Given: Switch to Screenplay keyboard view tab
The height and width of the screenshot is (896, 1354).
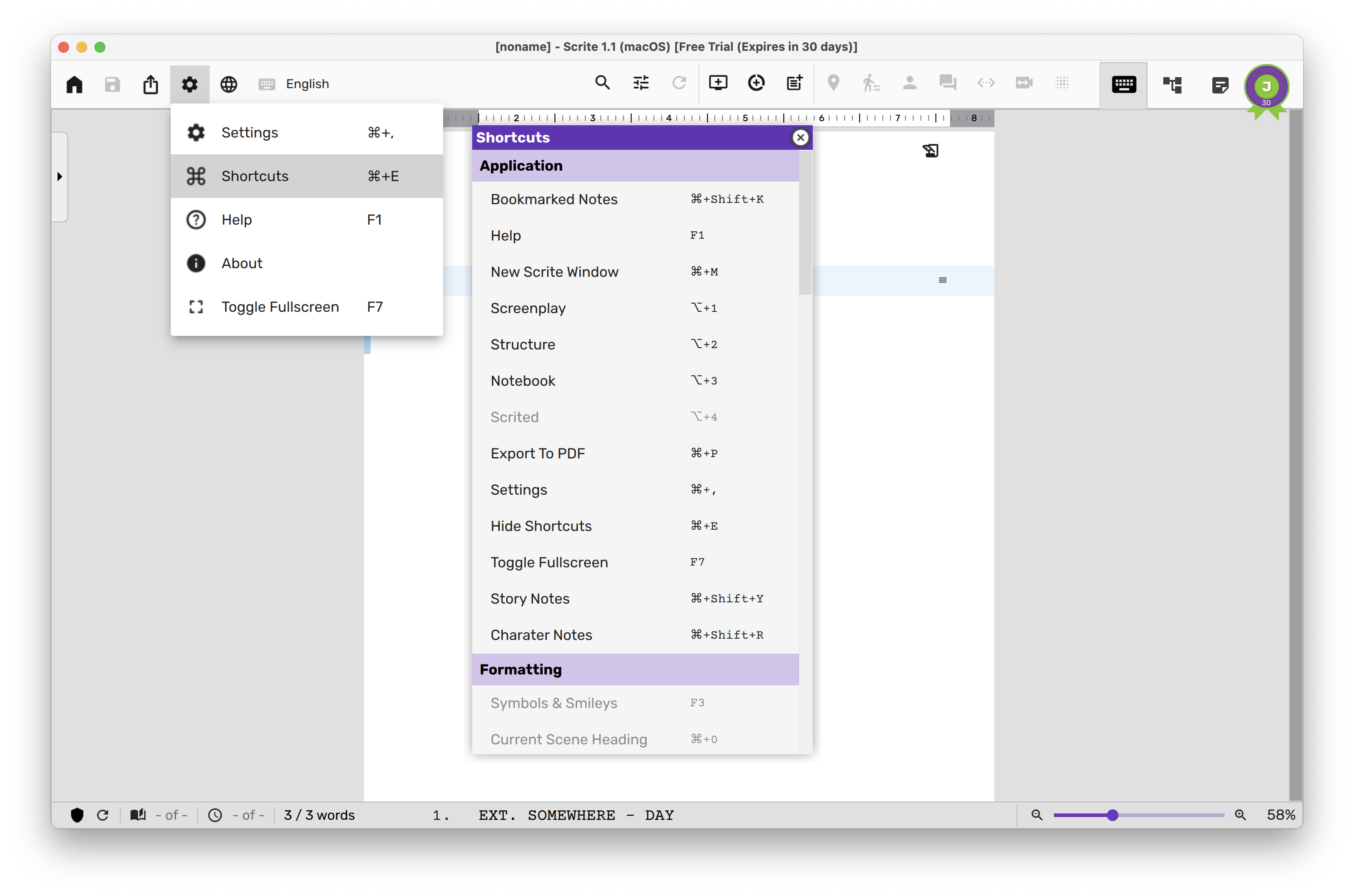Looking at the screenshot, I should (1123, 85).
